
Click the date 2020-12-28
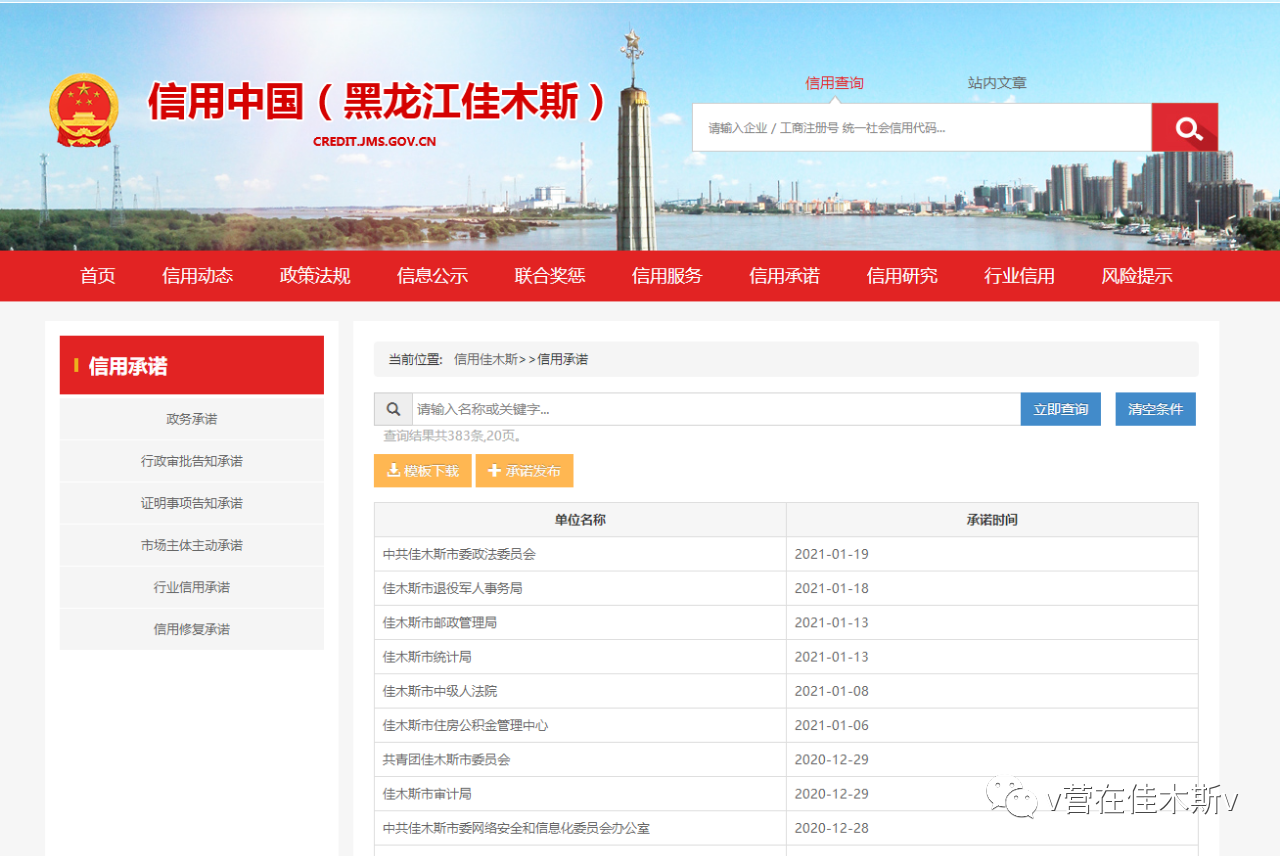831,828
